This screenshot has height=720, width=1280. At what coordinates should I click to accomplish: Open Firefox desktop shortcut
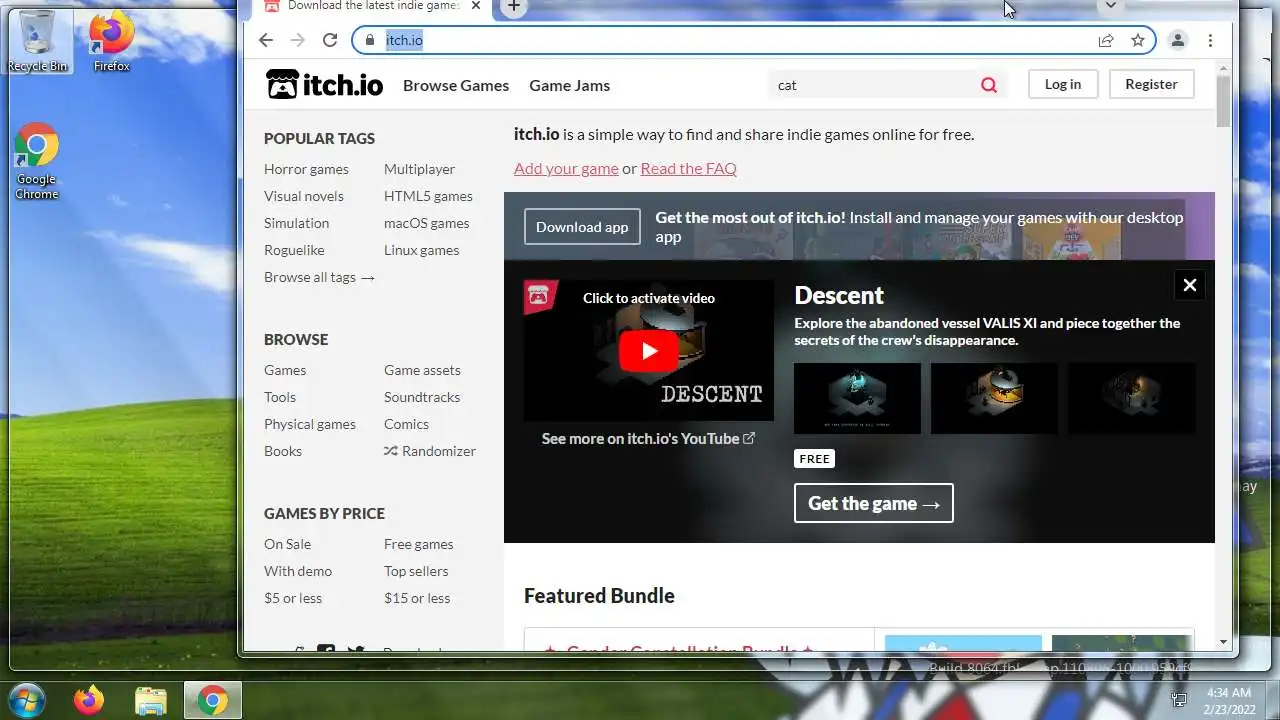[111, 42]
